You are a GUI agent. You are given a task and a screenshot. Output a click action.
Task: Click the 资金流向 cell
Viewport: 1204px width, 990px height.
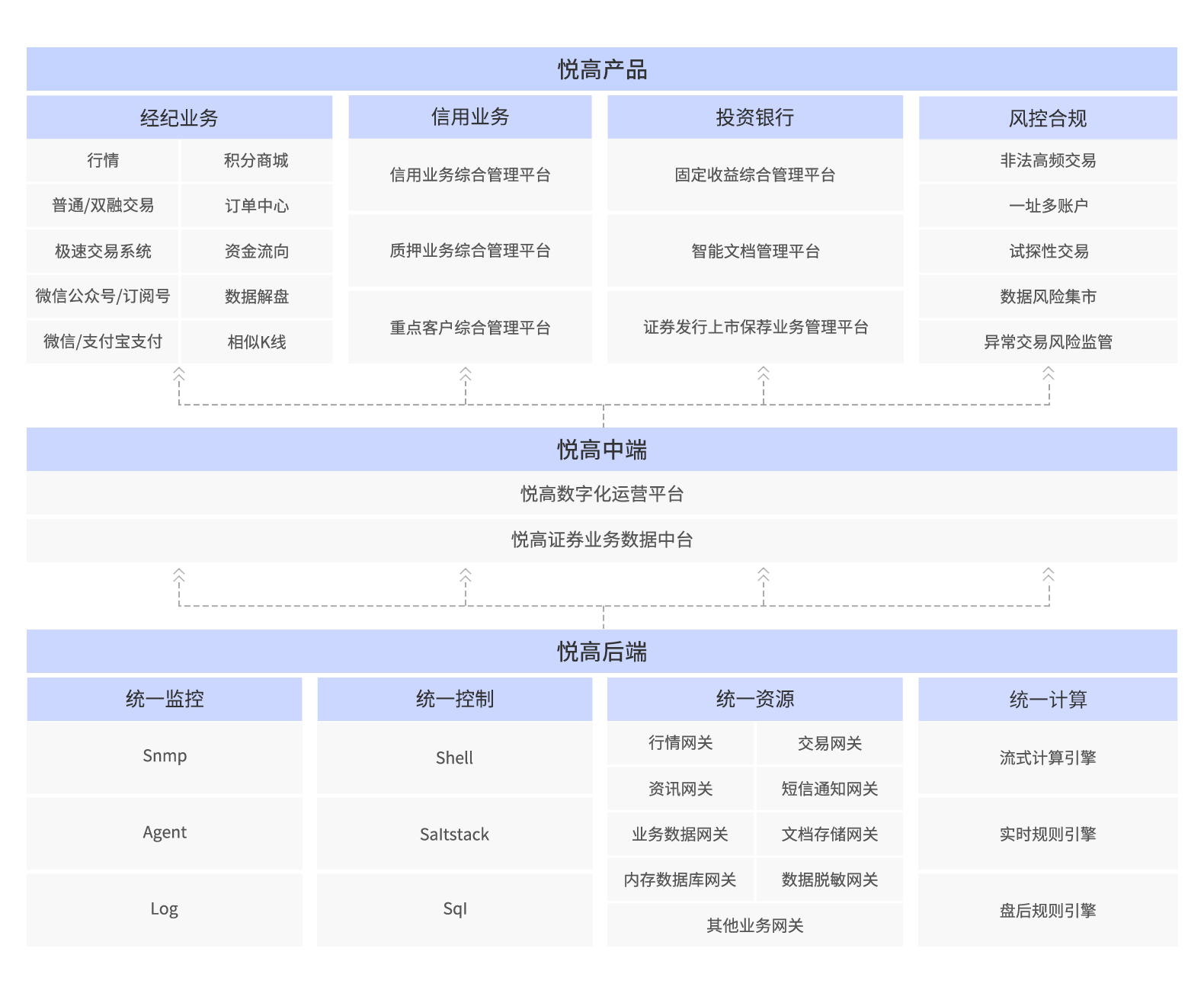tap(257, 252)
